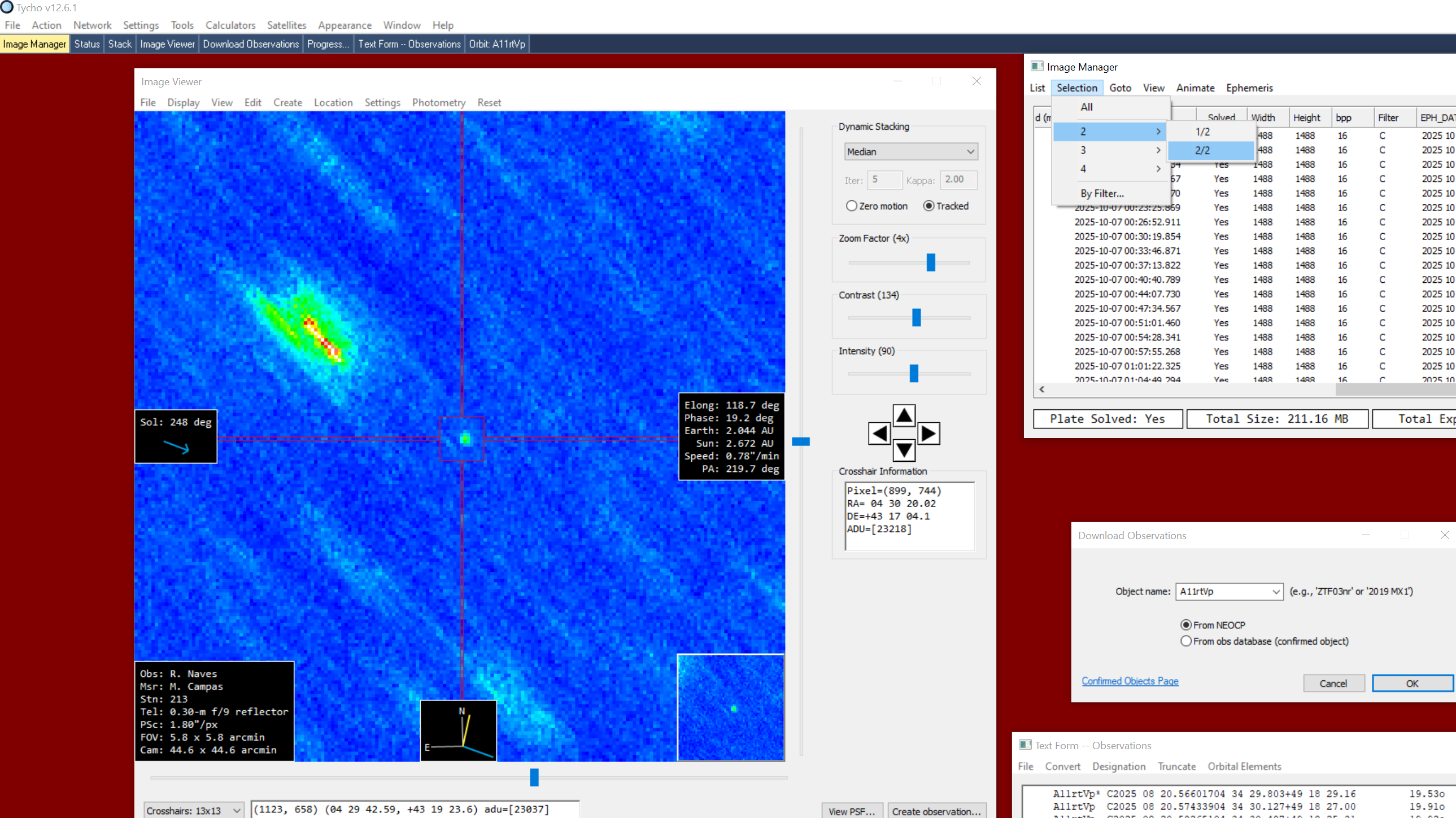
Task: Click the Text Form window icon
Action: [x=1025, y=745]
